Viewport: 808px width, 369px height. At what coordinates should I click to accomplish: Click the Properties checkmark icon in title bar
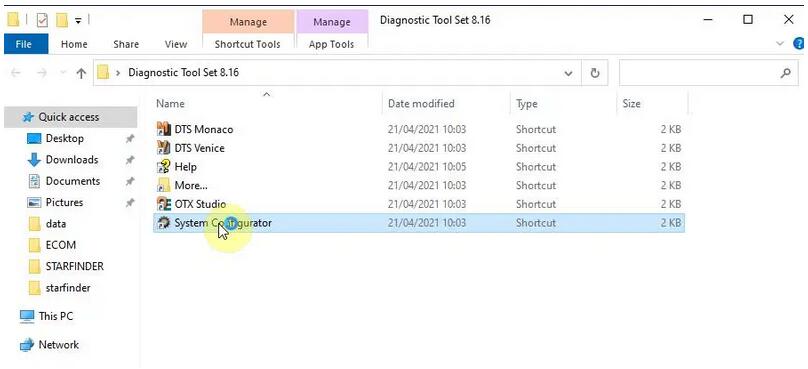click(x=42, y=21)
